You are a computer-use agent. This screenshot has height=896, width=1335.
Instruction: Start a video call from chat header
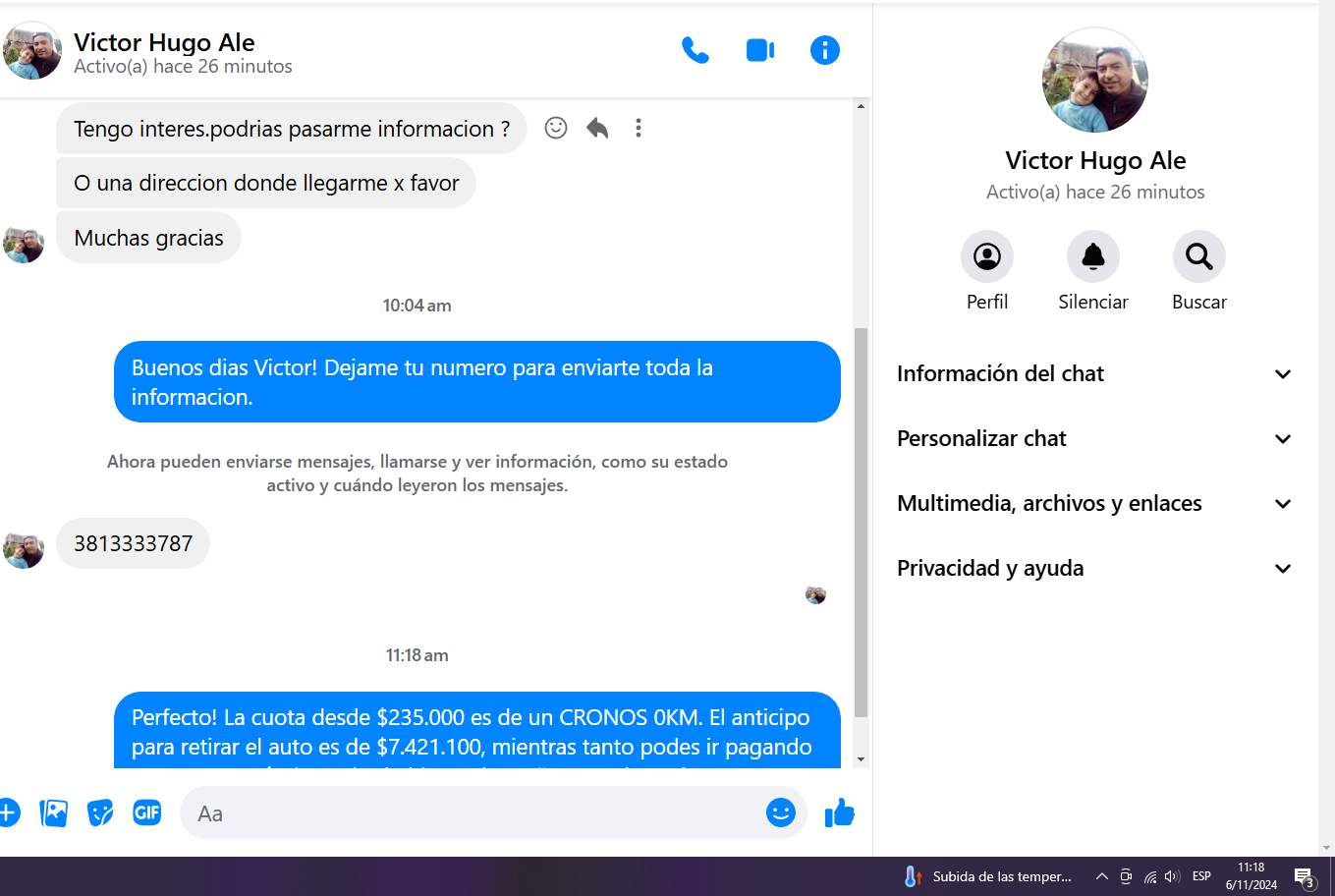760,50
